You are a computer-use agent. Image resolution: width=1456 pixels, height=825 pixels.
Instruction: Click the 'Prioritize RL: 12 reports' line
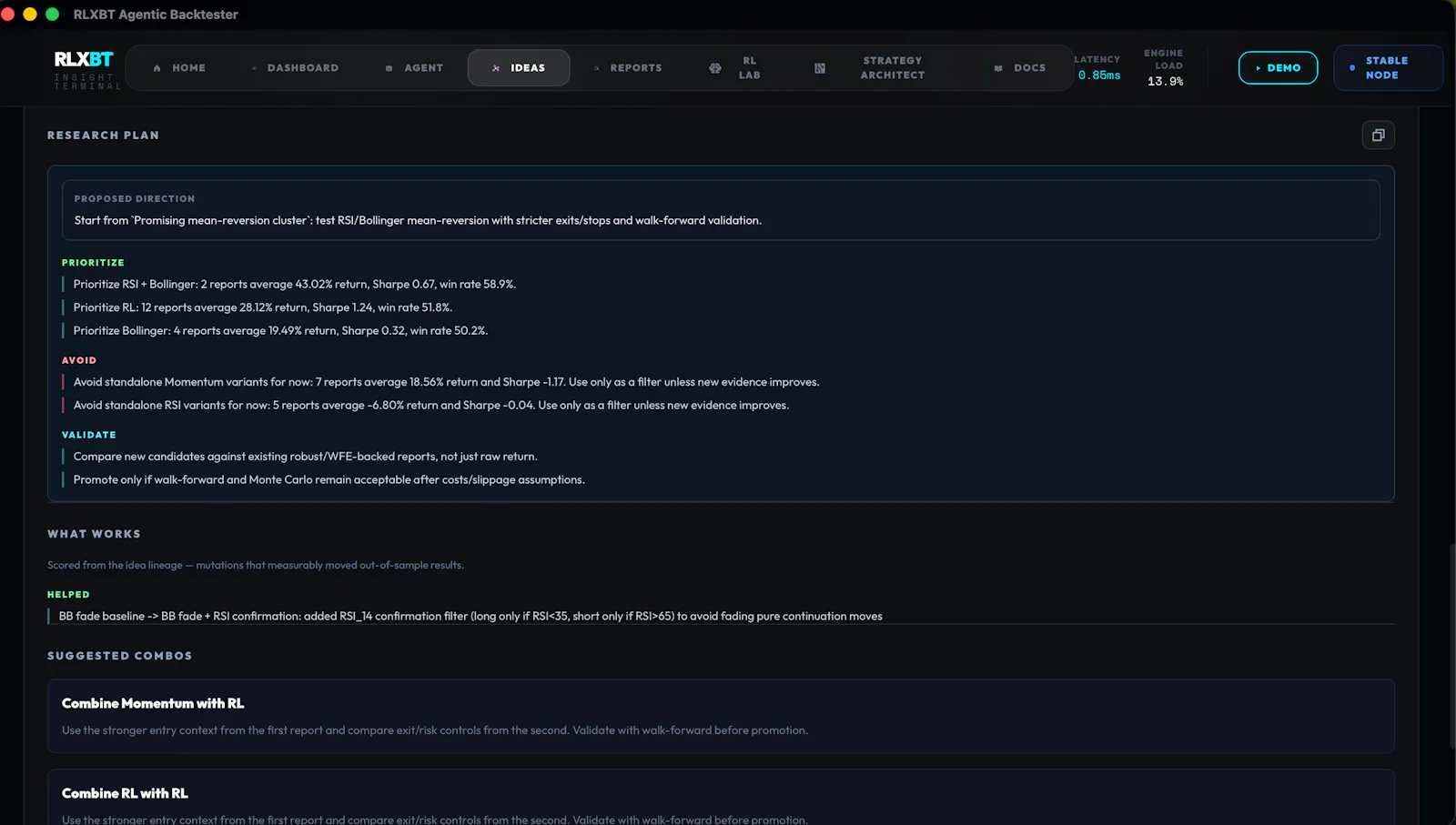point(262,307)
